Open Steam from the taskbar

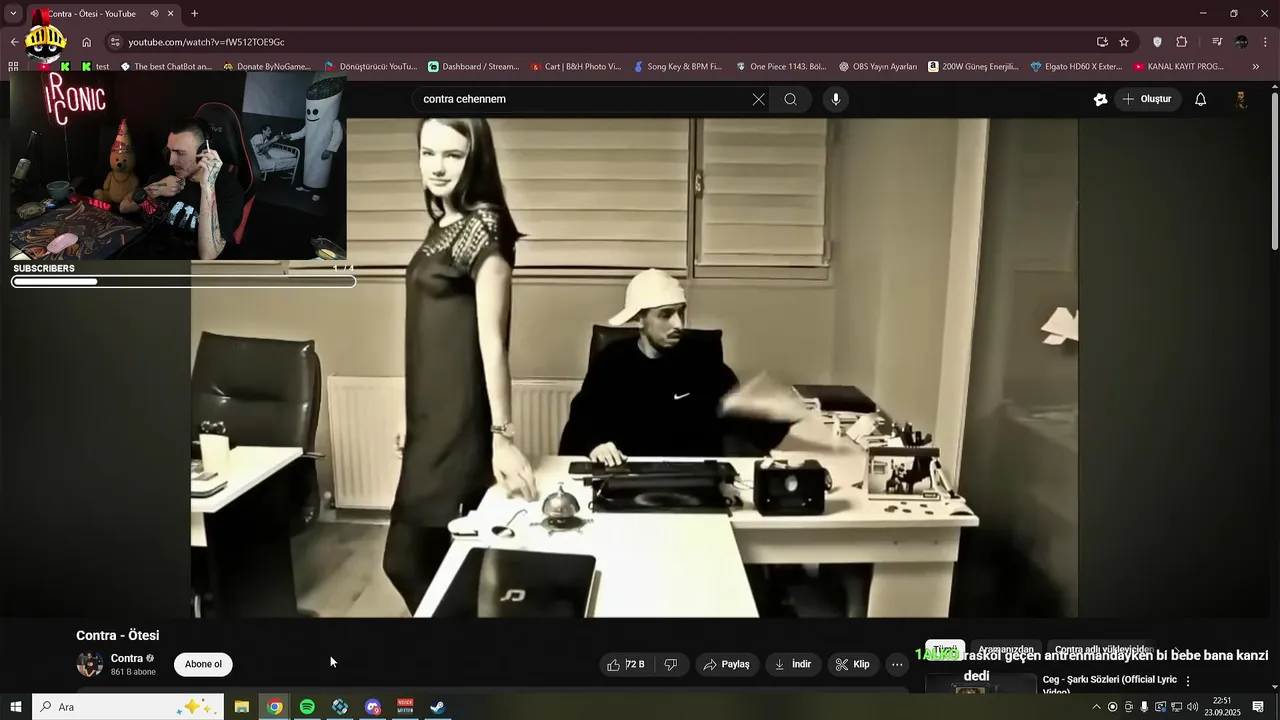438,707
